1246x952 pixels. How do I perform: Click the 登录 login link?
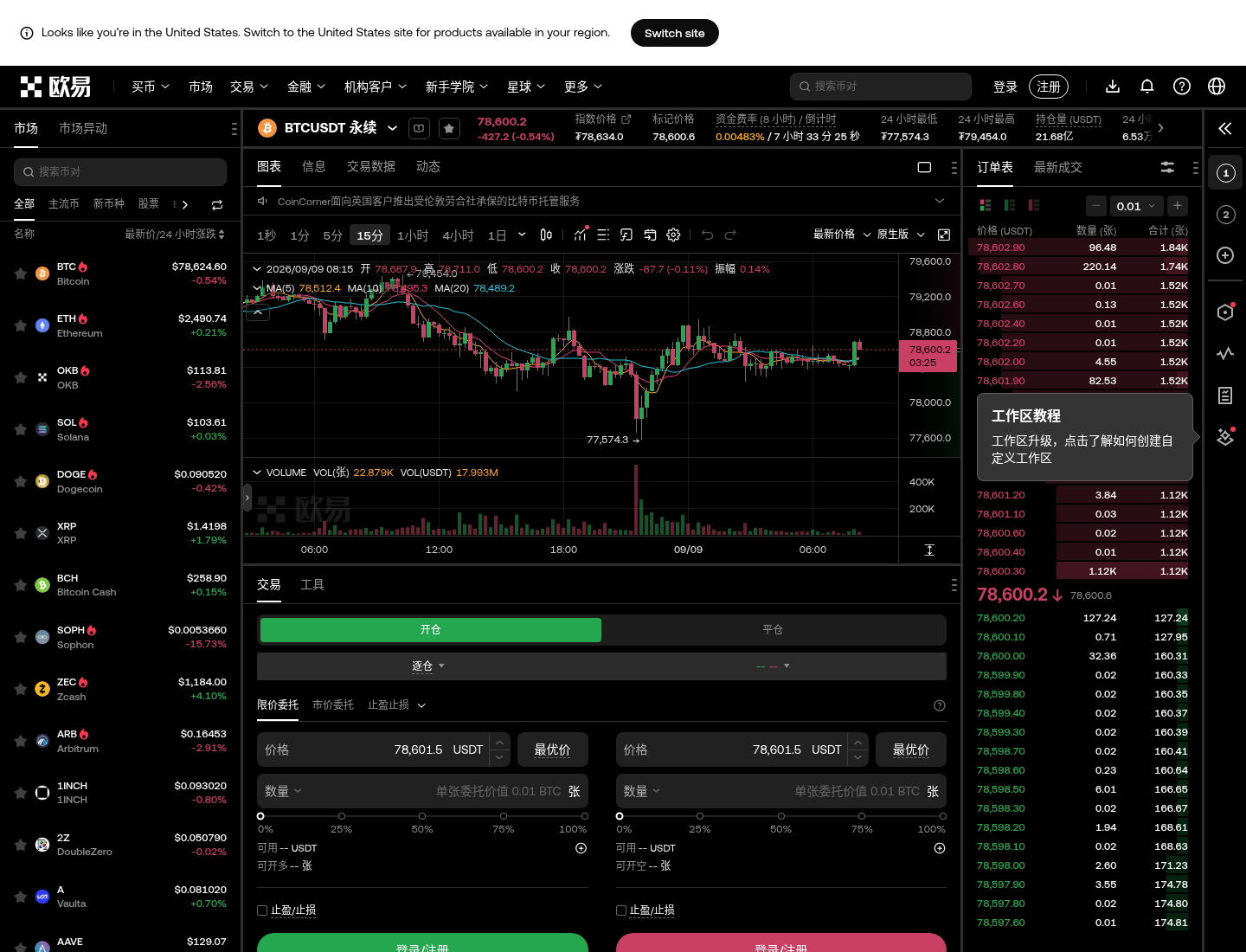click(1005, 87)
